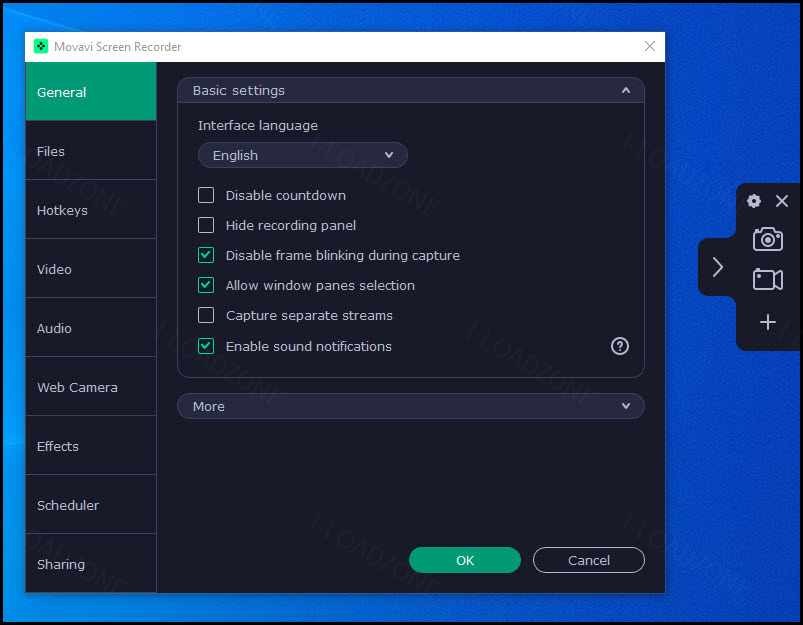Enable Capture separate streams checkbox

click(206, 315)
